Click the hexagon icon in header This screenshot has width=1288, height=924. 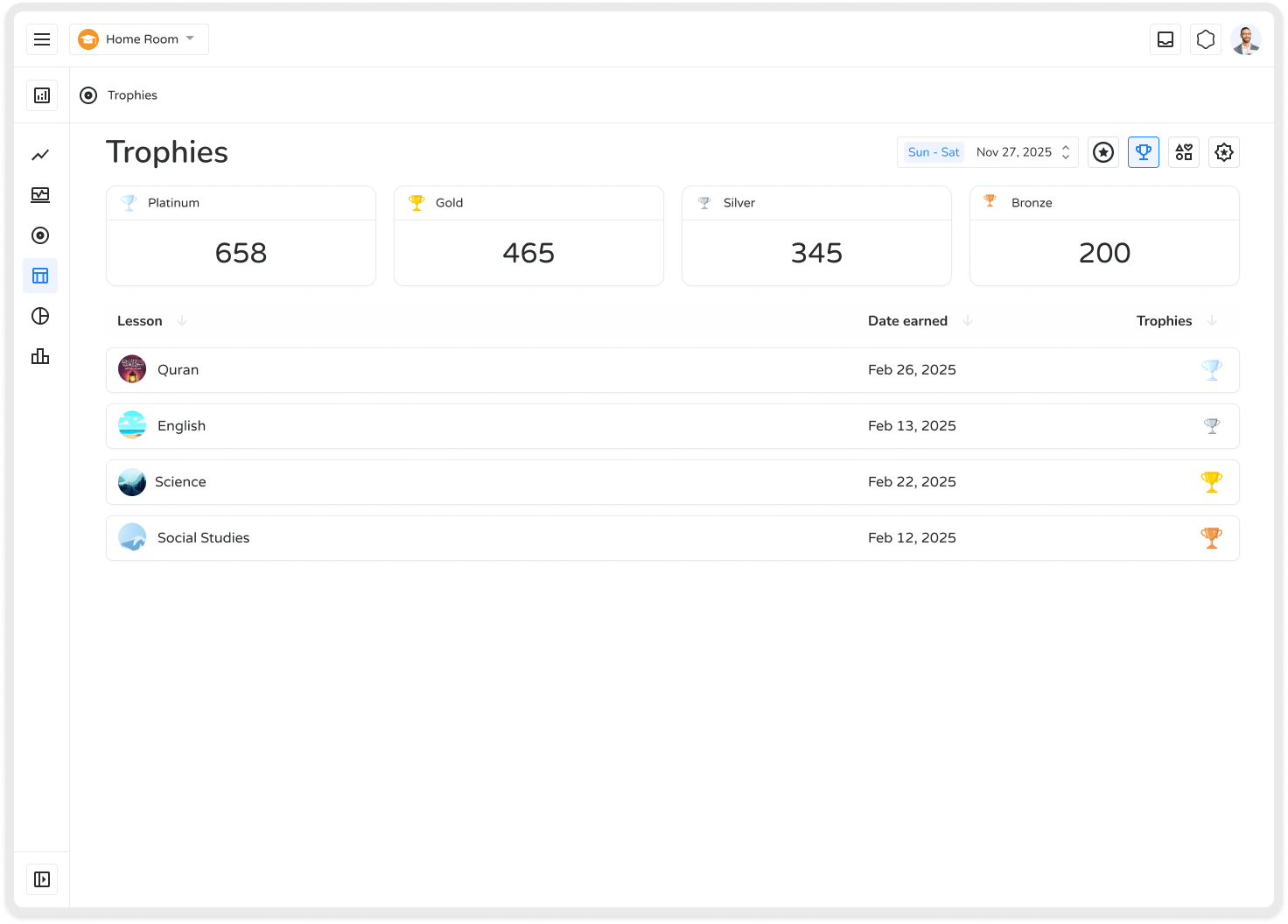point(1206,39)
